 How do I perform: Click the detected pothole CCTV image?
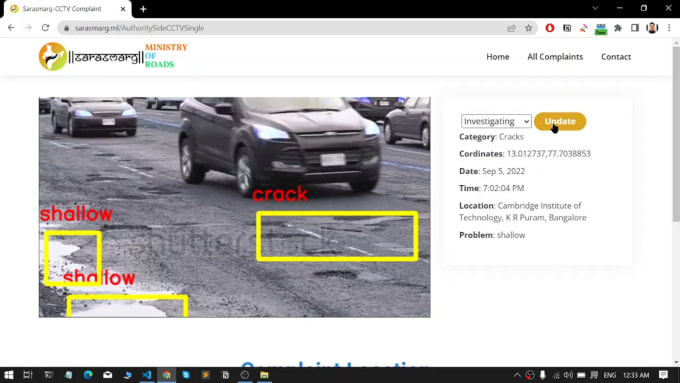click(x=235, y=207)
